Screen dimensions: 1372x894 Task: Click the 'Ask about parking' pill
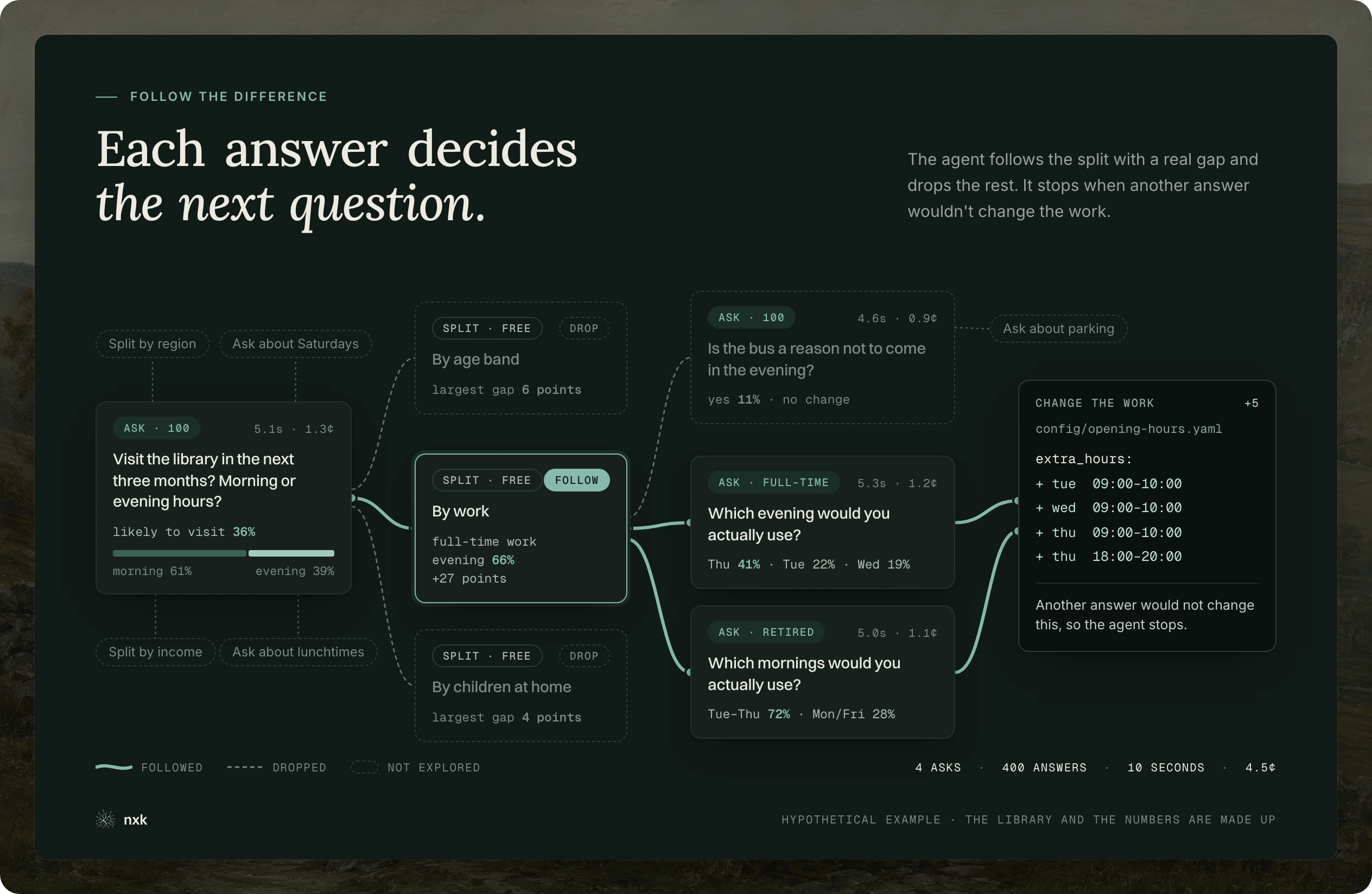[x=1058, y=328]
